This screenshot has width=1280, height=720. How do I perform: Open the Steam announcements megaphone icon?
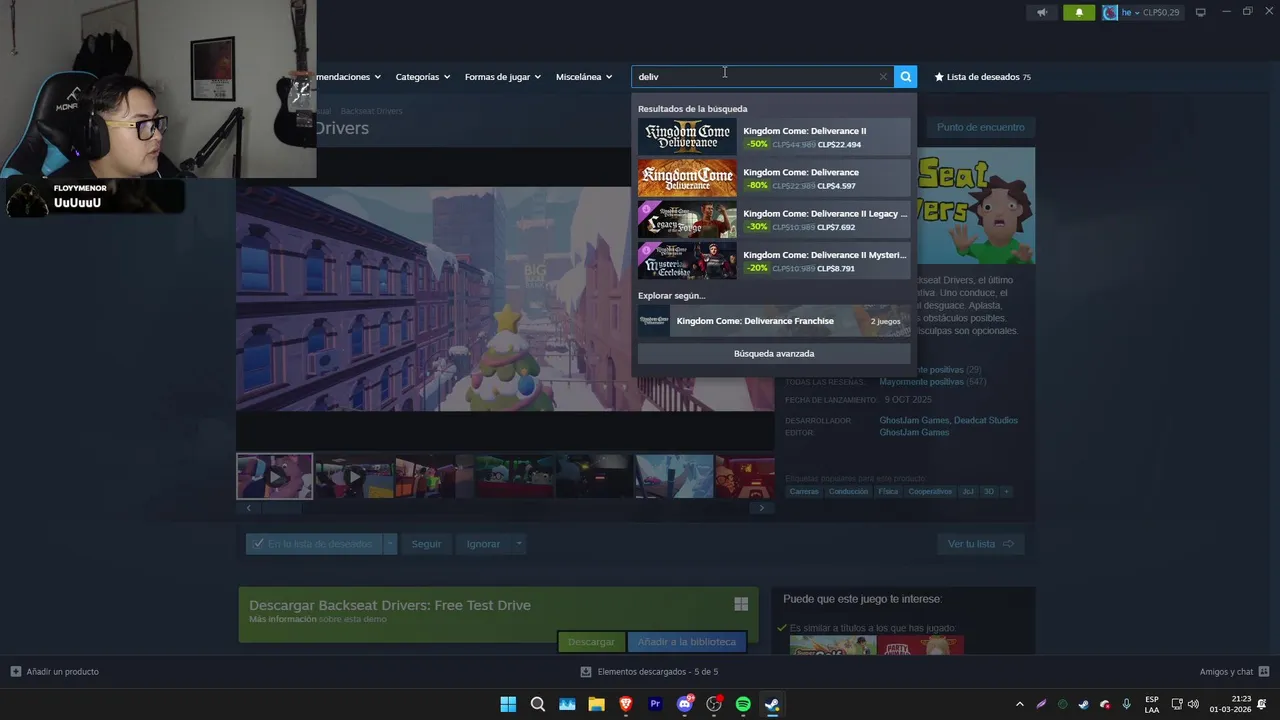(x=1042, y=12)
